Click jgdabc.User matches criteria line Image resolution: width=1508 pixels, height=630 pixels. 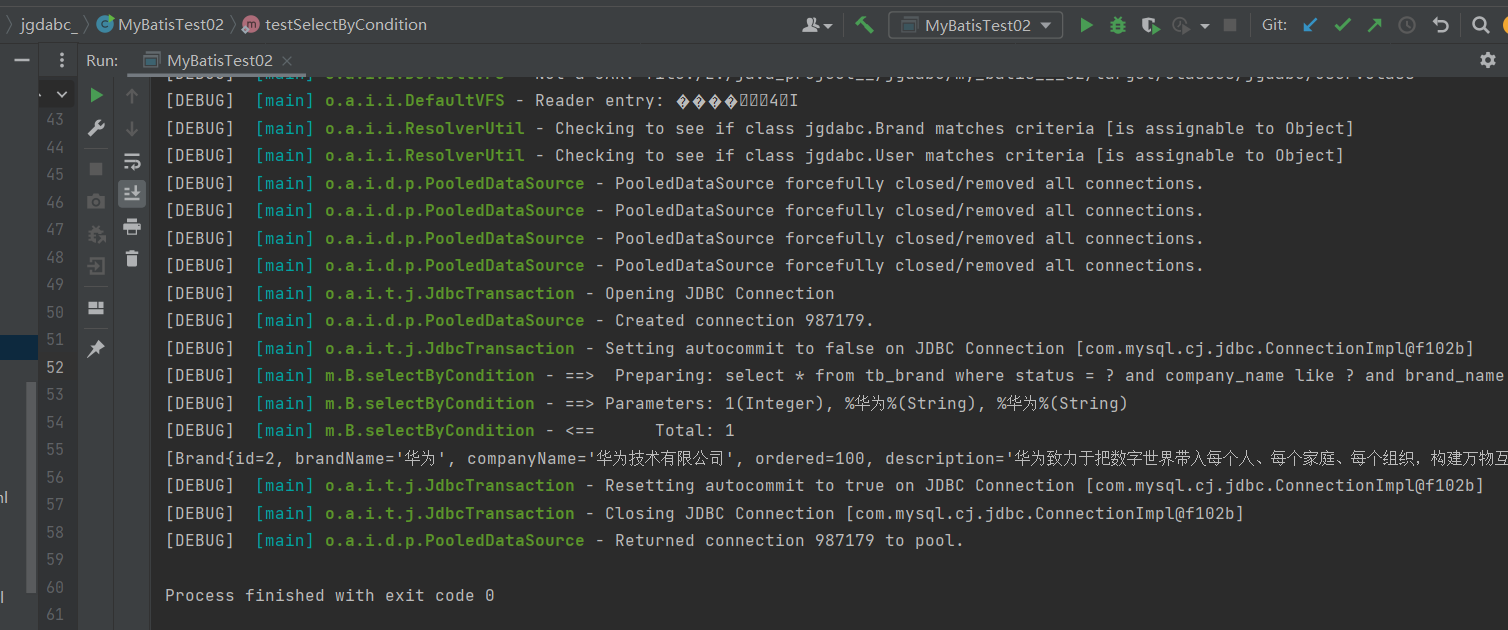tap(754, 155)
